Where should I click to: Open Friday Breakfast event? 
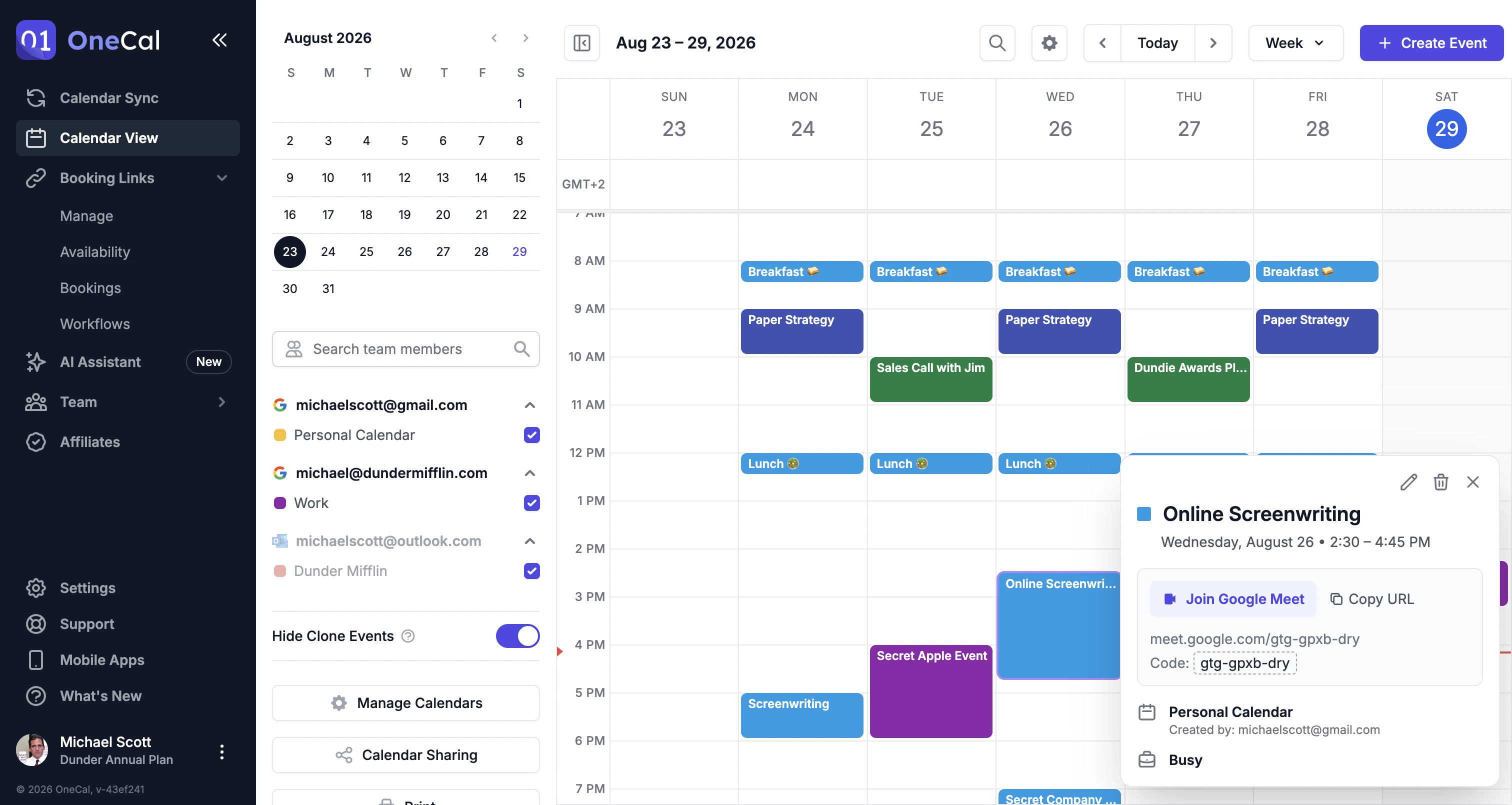click(x=1317, y=271)
